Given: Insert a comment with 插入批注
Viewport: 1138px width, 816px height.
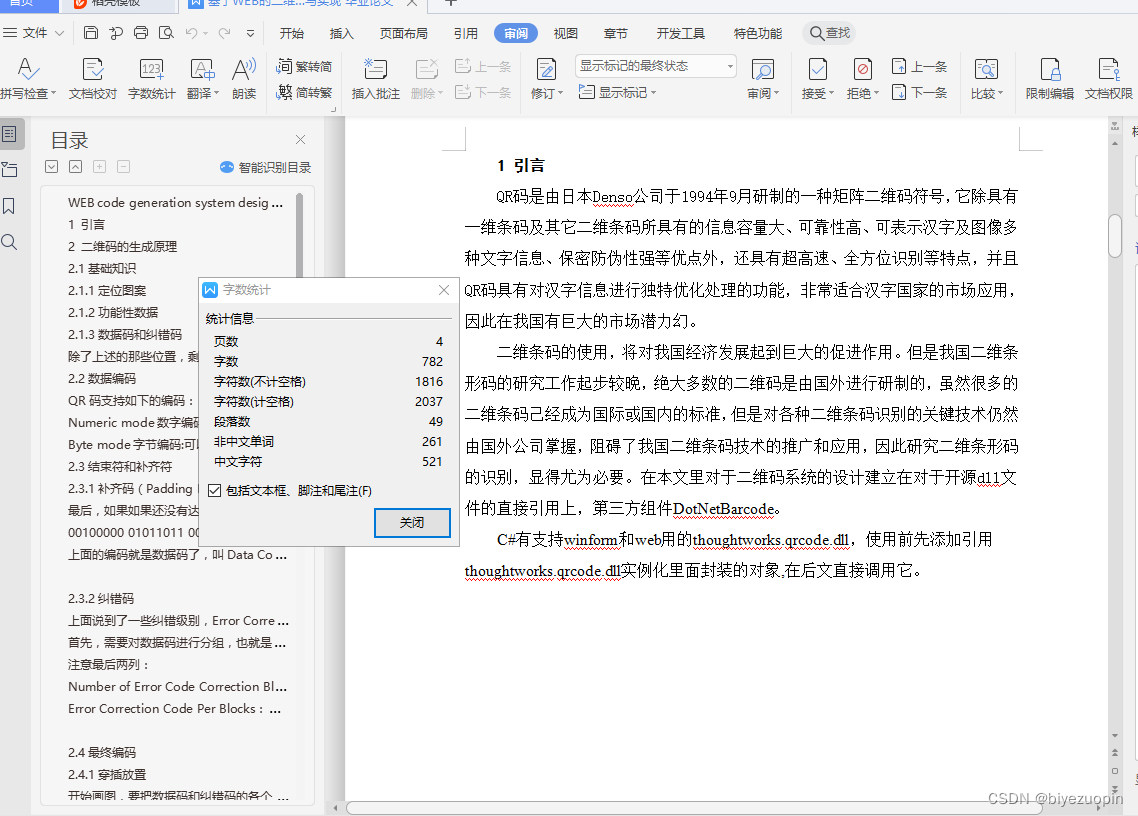Looking at the screenshot, I should tap(375, 80).
